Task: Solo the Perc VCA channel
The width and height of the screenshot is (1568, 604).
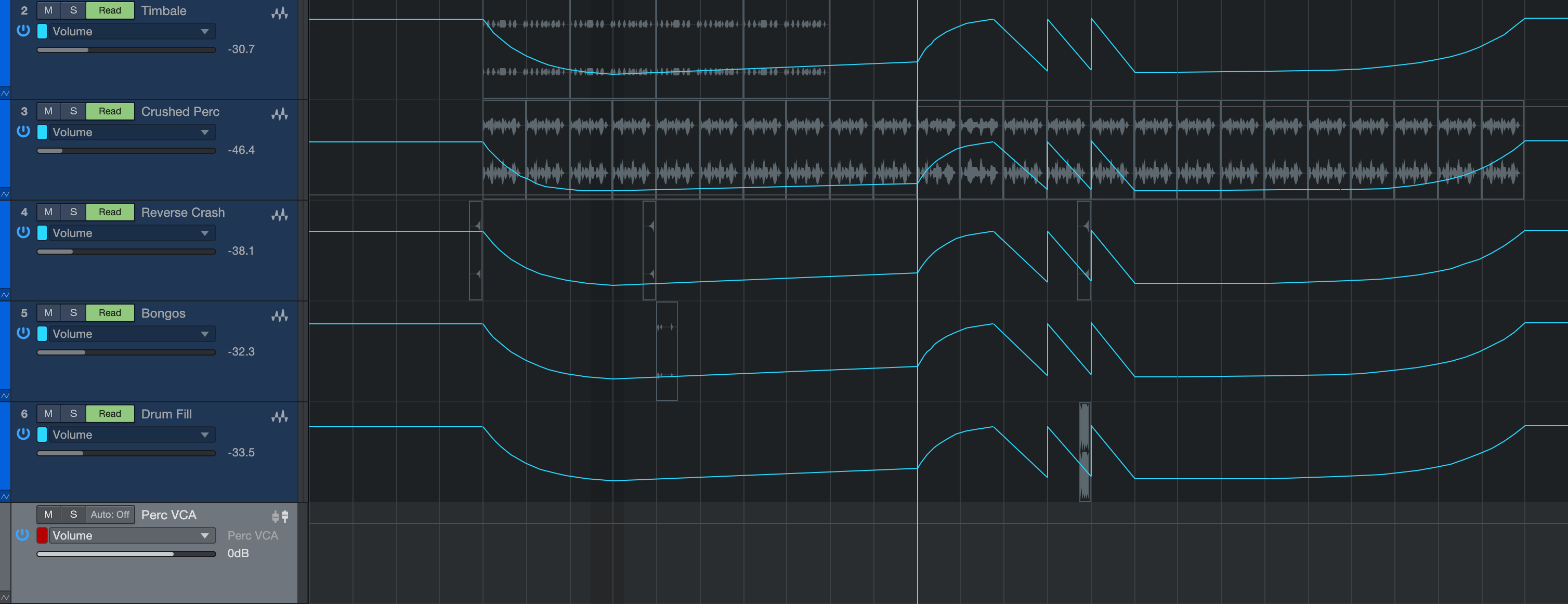Action: 74,515
